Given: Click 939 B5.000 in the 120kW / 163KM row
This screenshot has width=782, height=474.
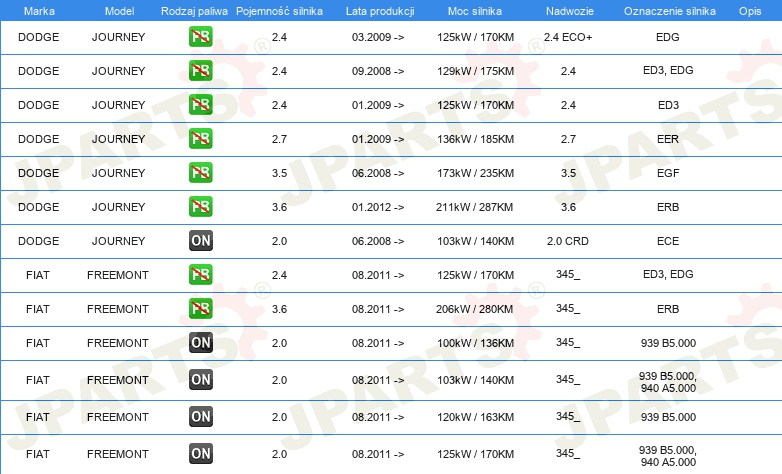Looking at the screenshot, I should 668,417.
